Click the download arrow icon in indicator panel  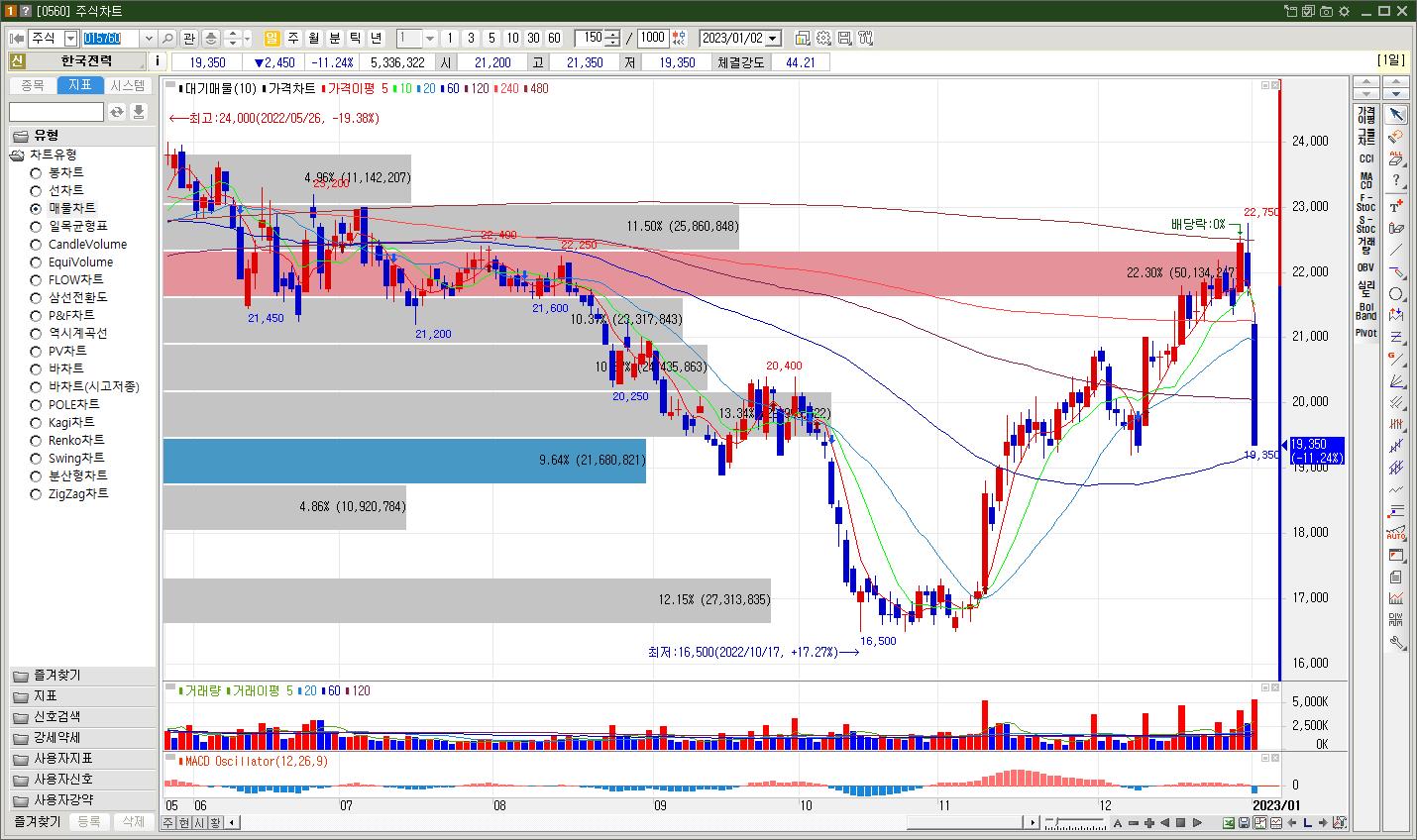[139, 112]
